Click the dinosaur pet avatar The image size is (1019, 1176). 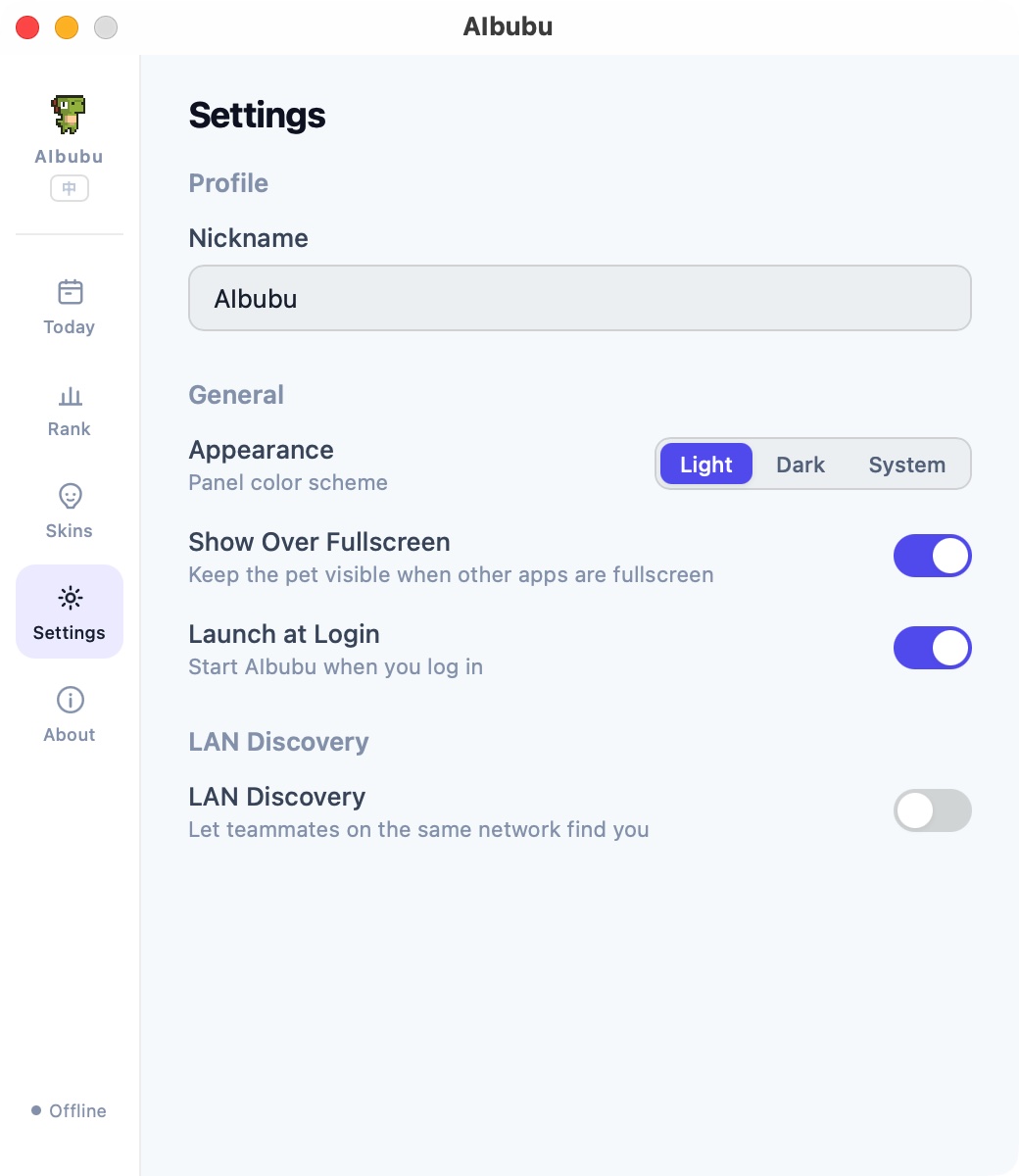69,114
